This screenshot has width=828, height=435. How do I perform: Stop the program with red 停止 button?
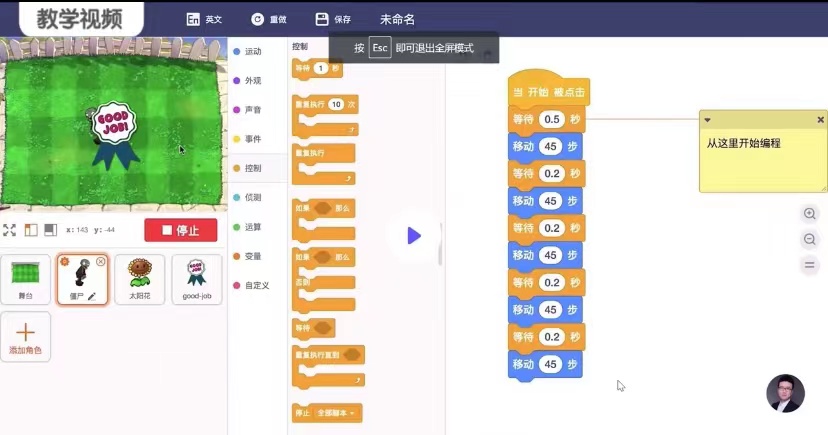[x=181, y=230]
